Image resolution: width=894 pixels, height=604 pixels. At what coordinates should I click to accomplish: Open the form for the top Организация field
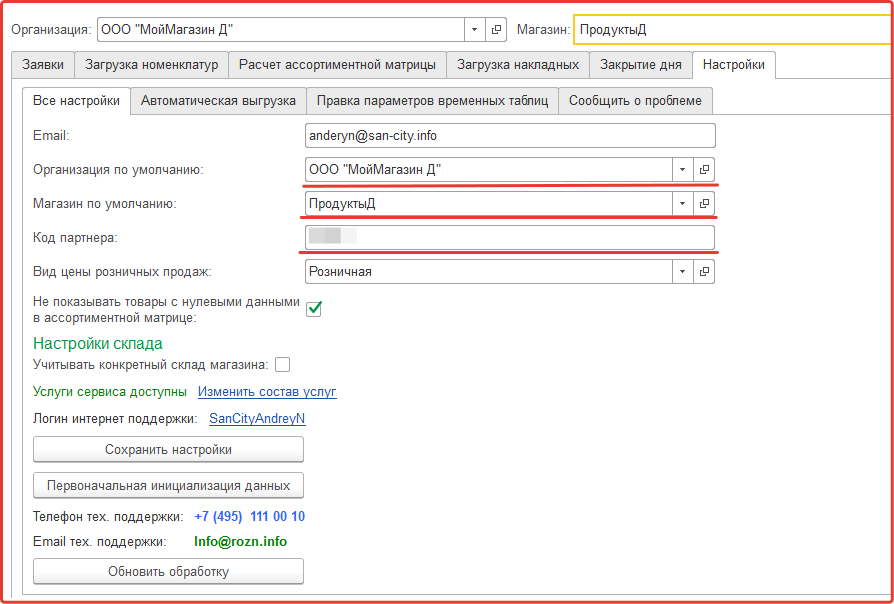pos(496,30)
